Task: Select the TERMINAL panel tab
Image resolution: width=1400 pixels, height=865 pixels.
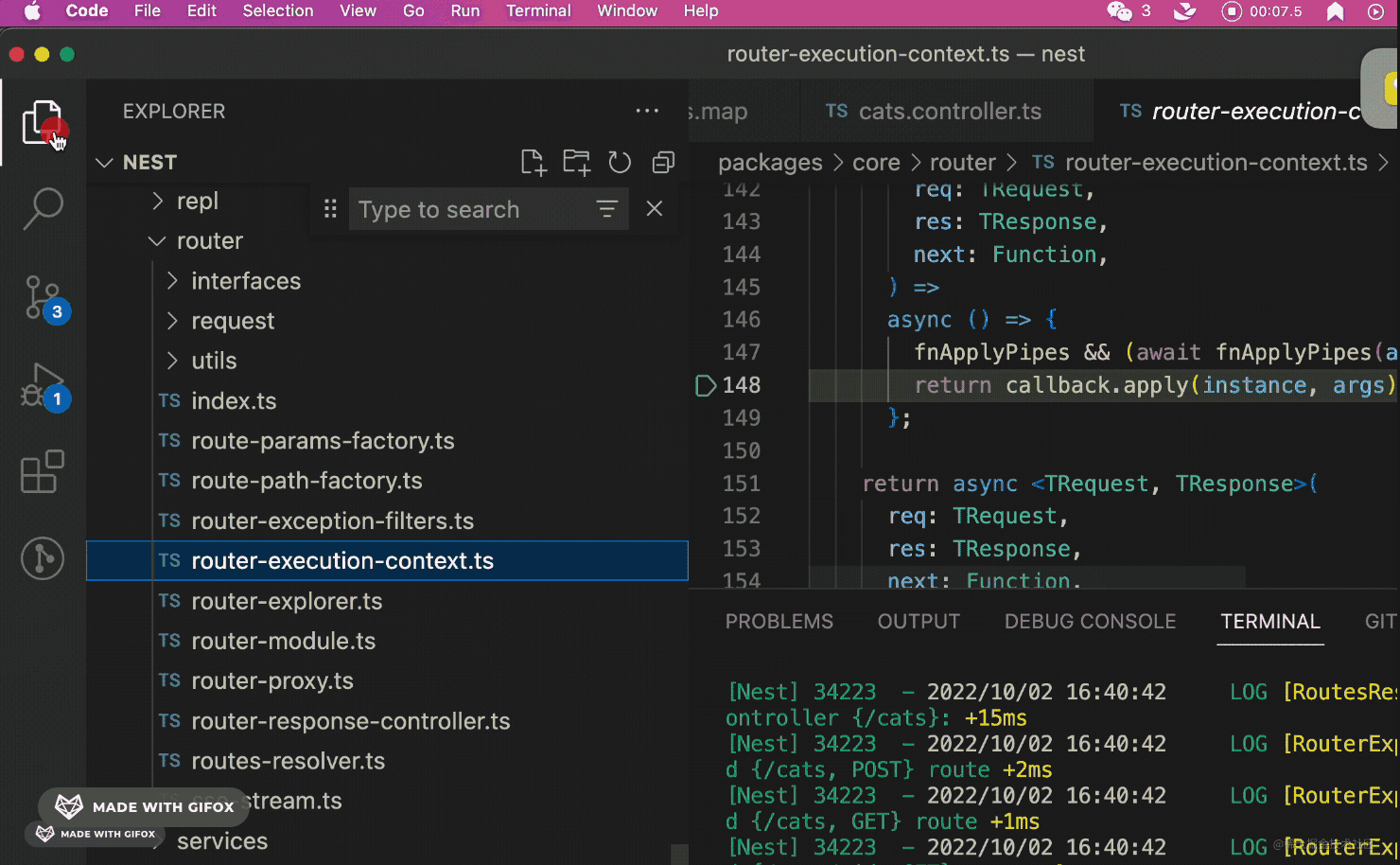Action: (1270, 622)
